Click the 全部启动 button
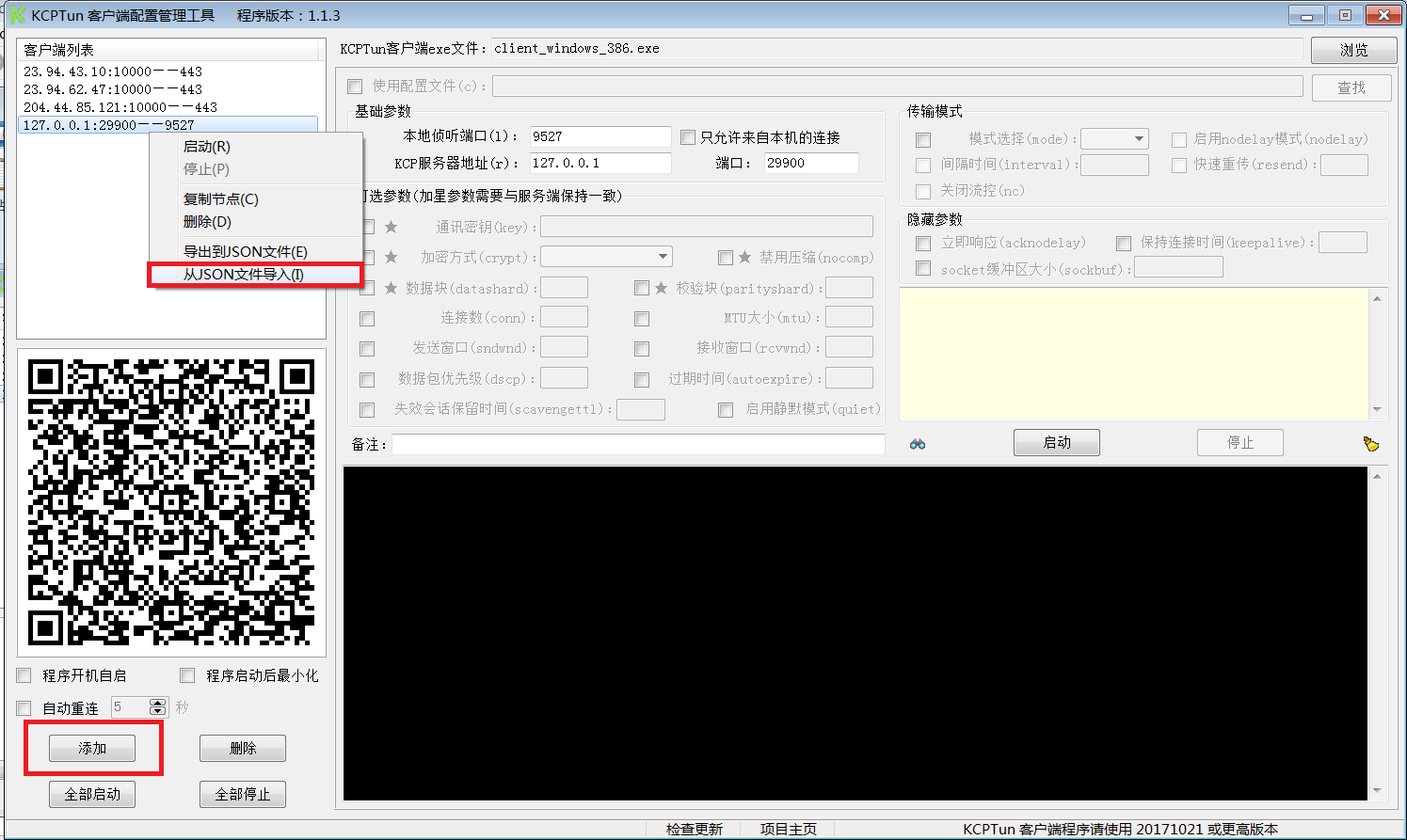The image size is (1407, 840). tap(92, 794)
